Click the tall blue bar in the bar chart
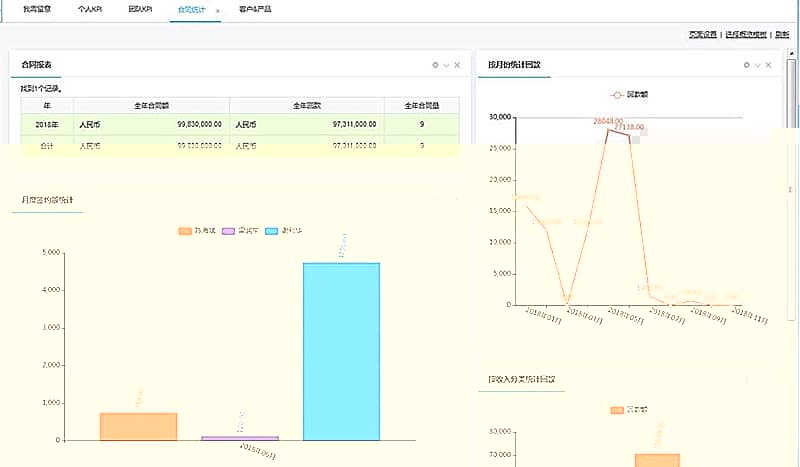Viewport: 800px width, 467px height. pos(341,352)
